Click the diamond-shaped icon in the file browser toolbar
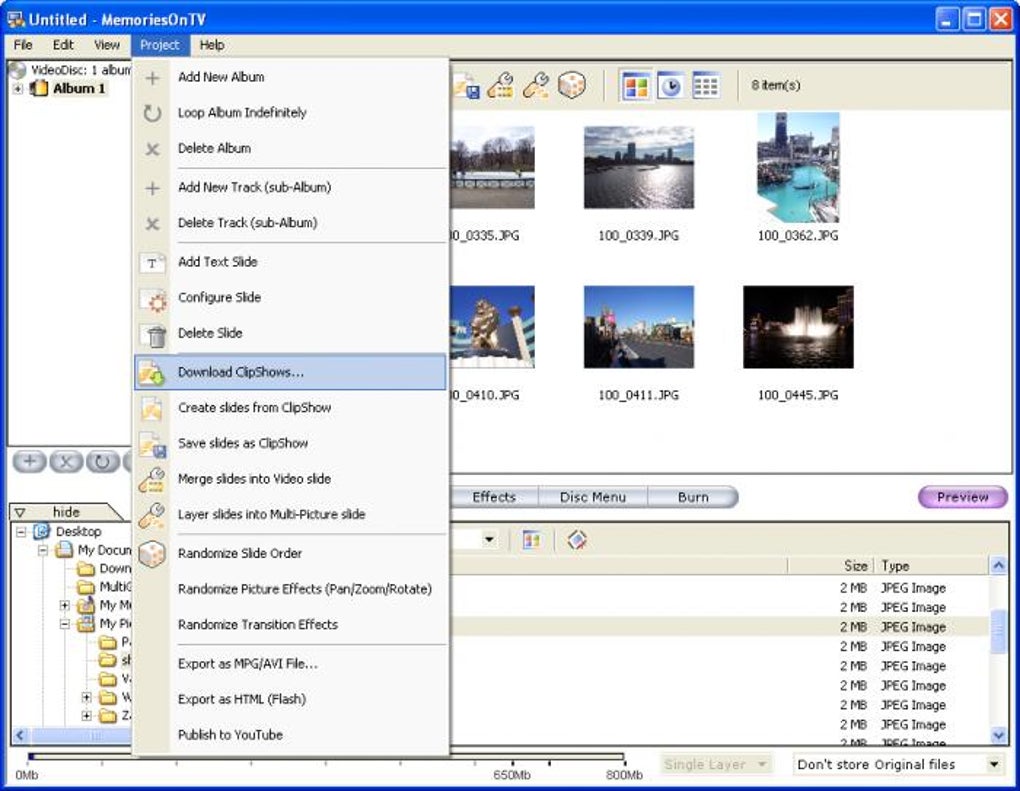 (576, 540)
